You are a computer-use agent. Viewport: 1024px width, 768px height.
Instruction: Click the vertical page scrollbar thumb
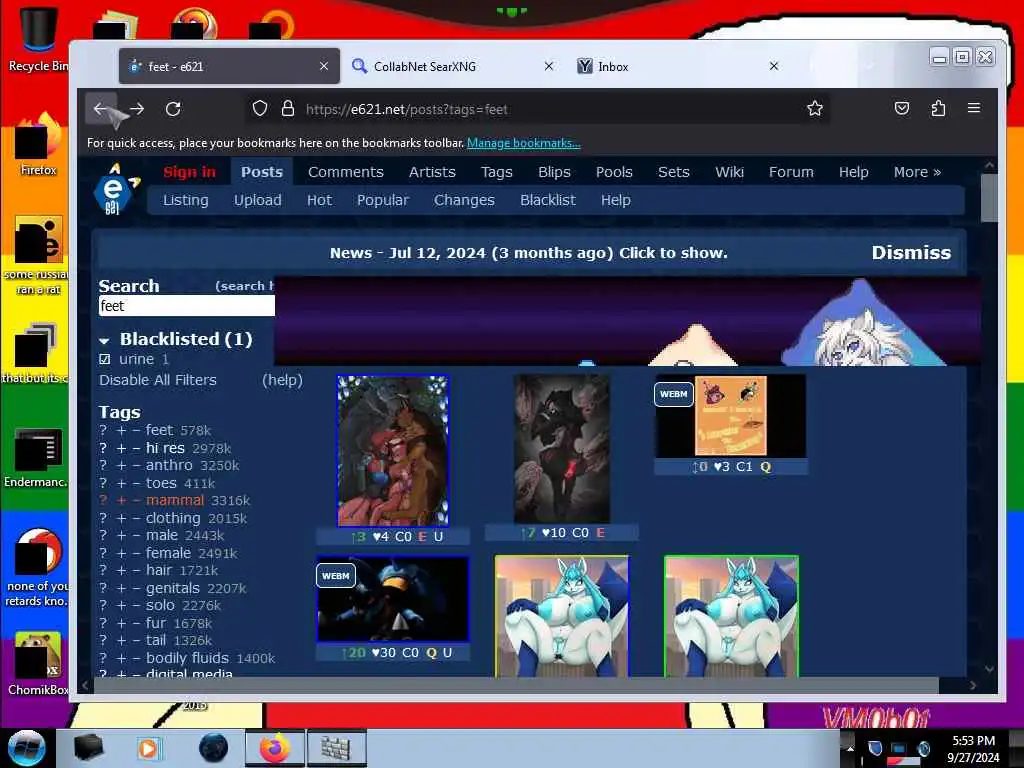[x=989, y=197]
